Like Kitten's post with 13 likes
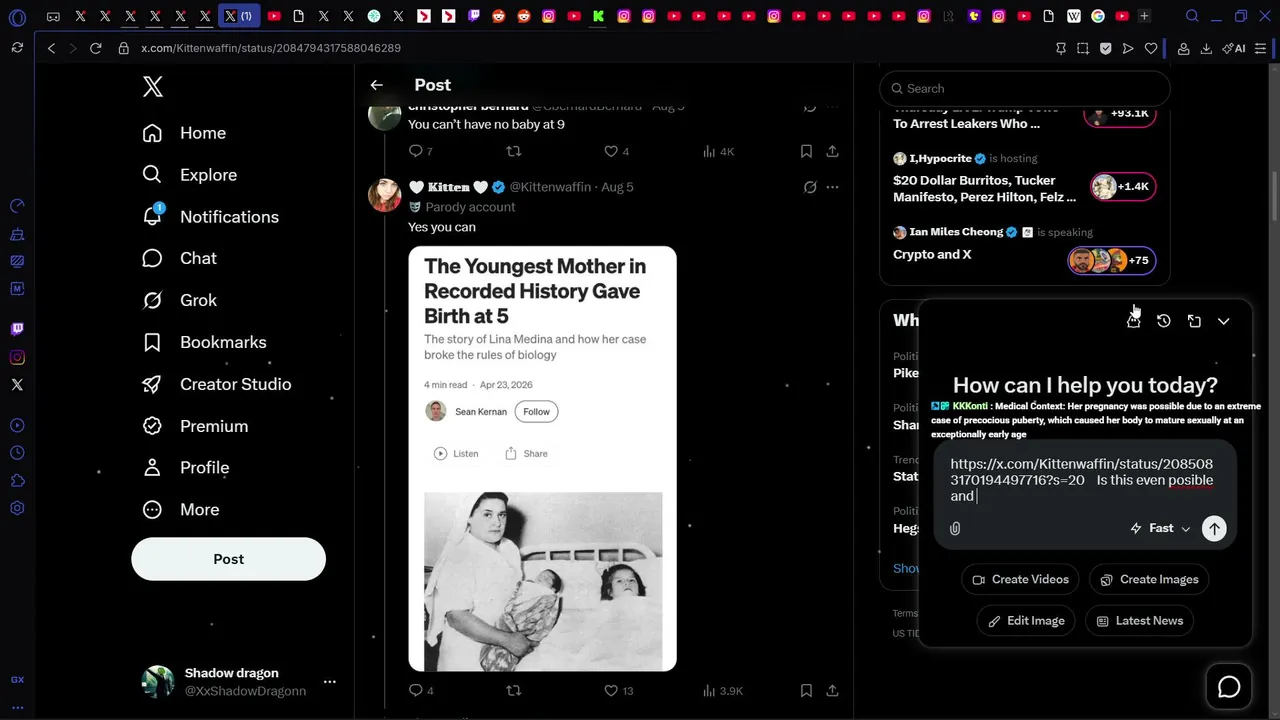 [x=619, y=690]
